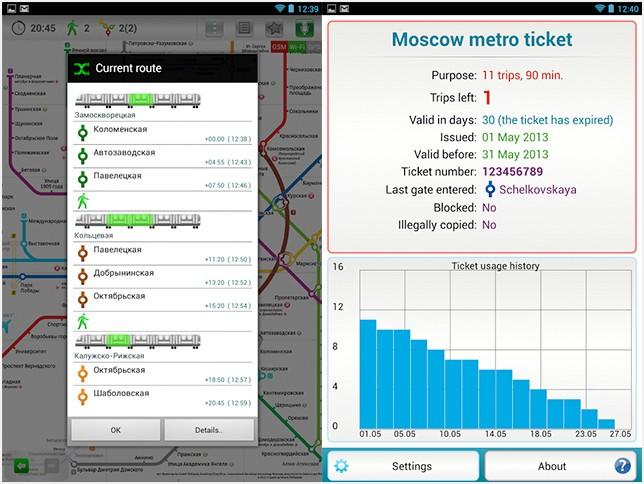
Task: Click the right screen Wi-Fi status icon
Action: [x=600, y=8]
